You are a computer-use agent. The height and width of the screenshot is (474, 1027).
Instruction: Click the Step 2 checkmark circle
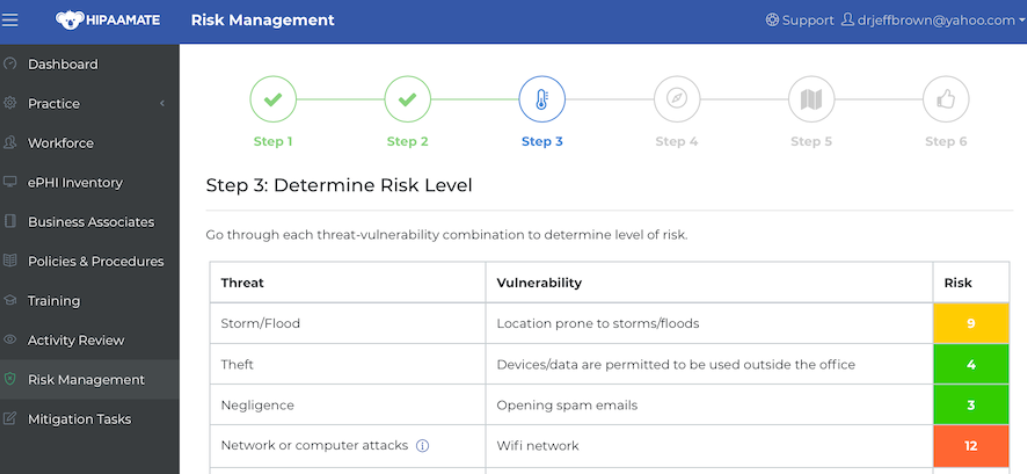tap(407, 100)
